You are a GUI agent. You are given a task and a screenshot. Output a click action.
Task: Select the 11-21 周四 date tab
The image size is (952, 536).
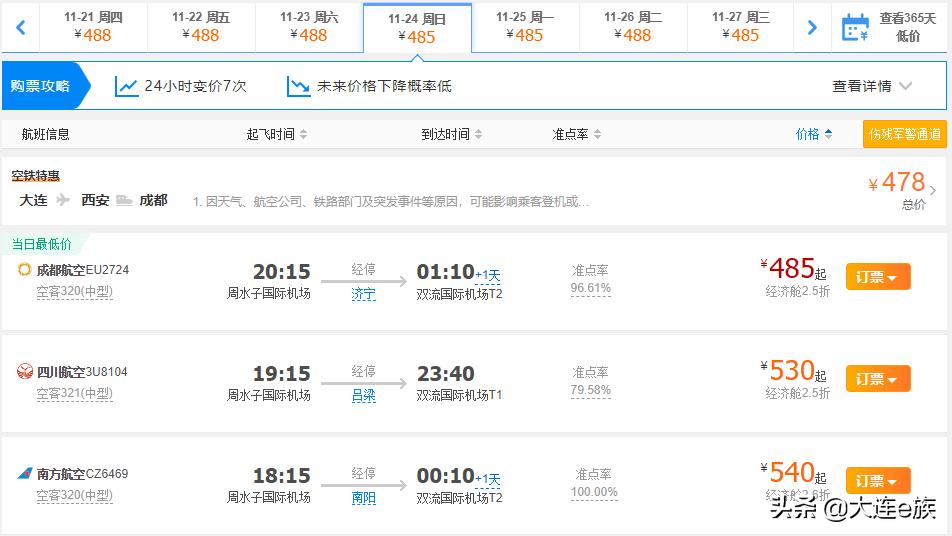tap(93, 27)
